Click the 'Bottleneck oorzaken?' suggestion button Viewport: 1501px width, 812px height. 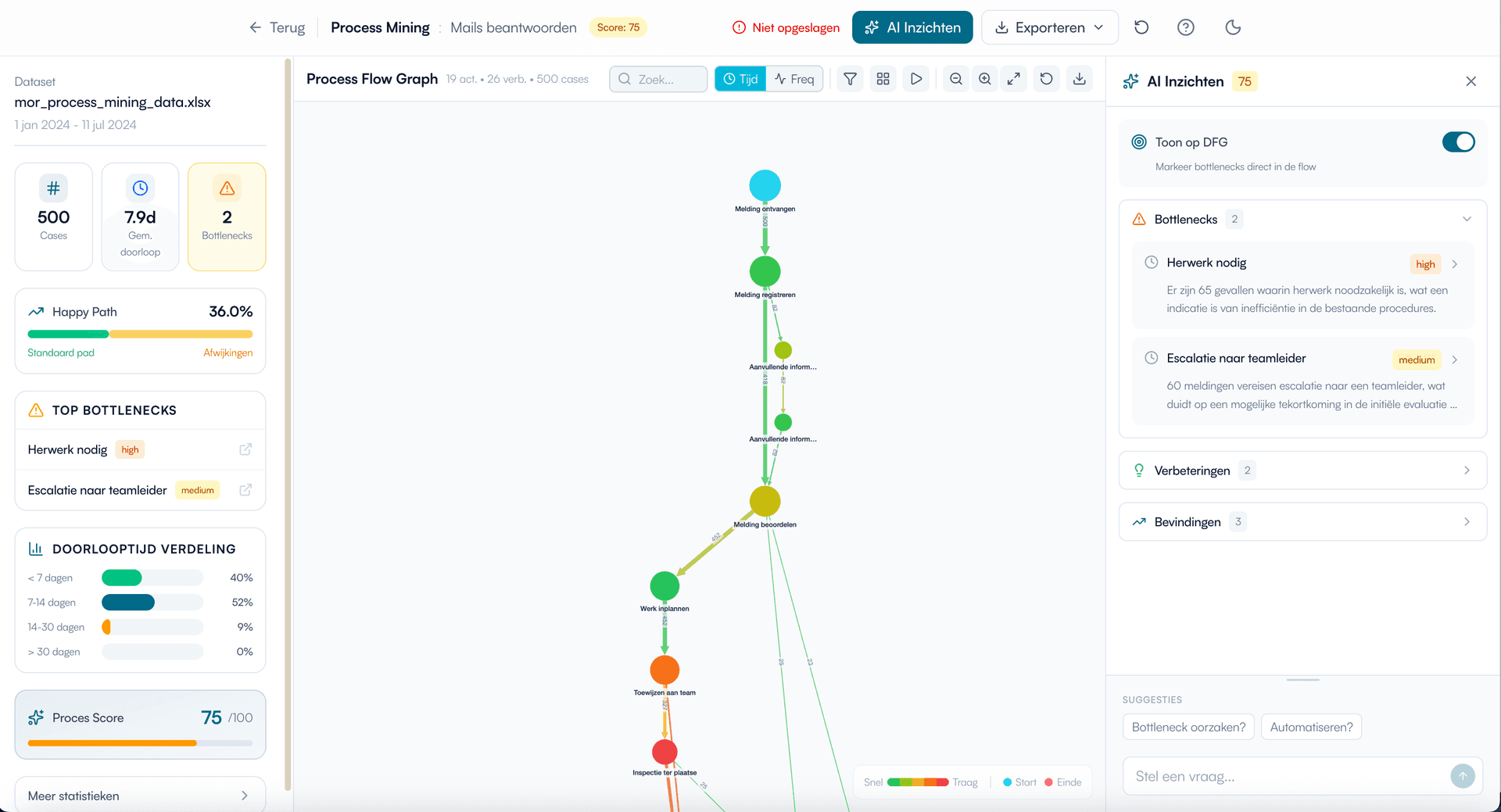point(1188,727)
